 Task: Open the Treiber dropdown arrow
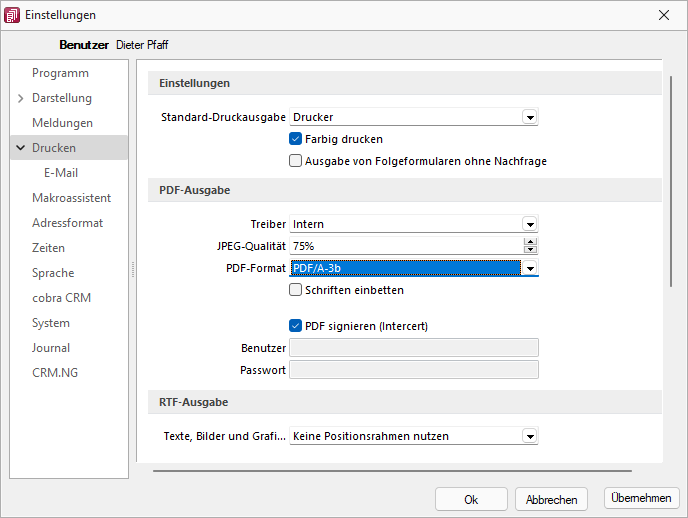click(x=530, y=224)
